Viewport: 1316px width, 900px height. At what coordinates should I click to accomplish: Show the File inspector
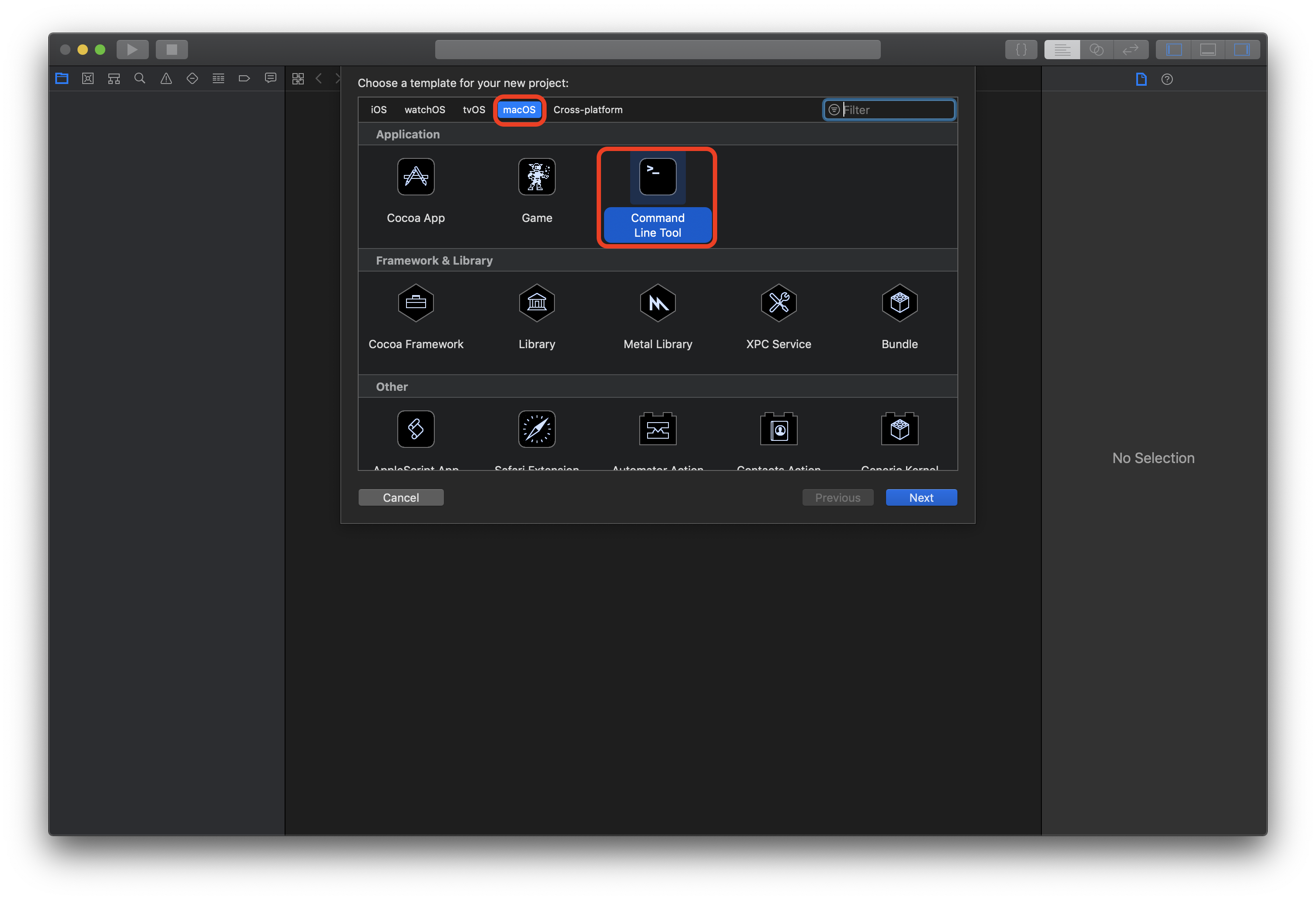[1141, 79]
